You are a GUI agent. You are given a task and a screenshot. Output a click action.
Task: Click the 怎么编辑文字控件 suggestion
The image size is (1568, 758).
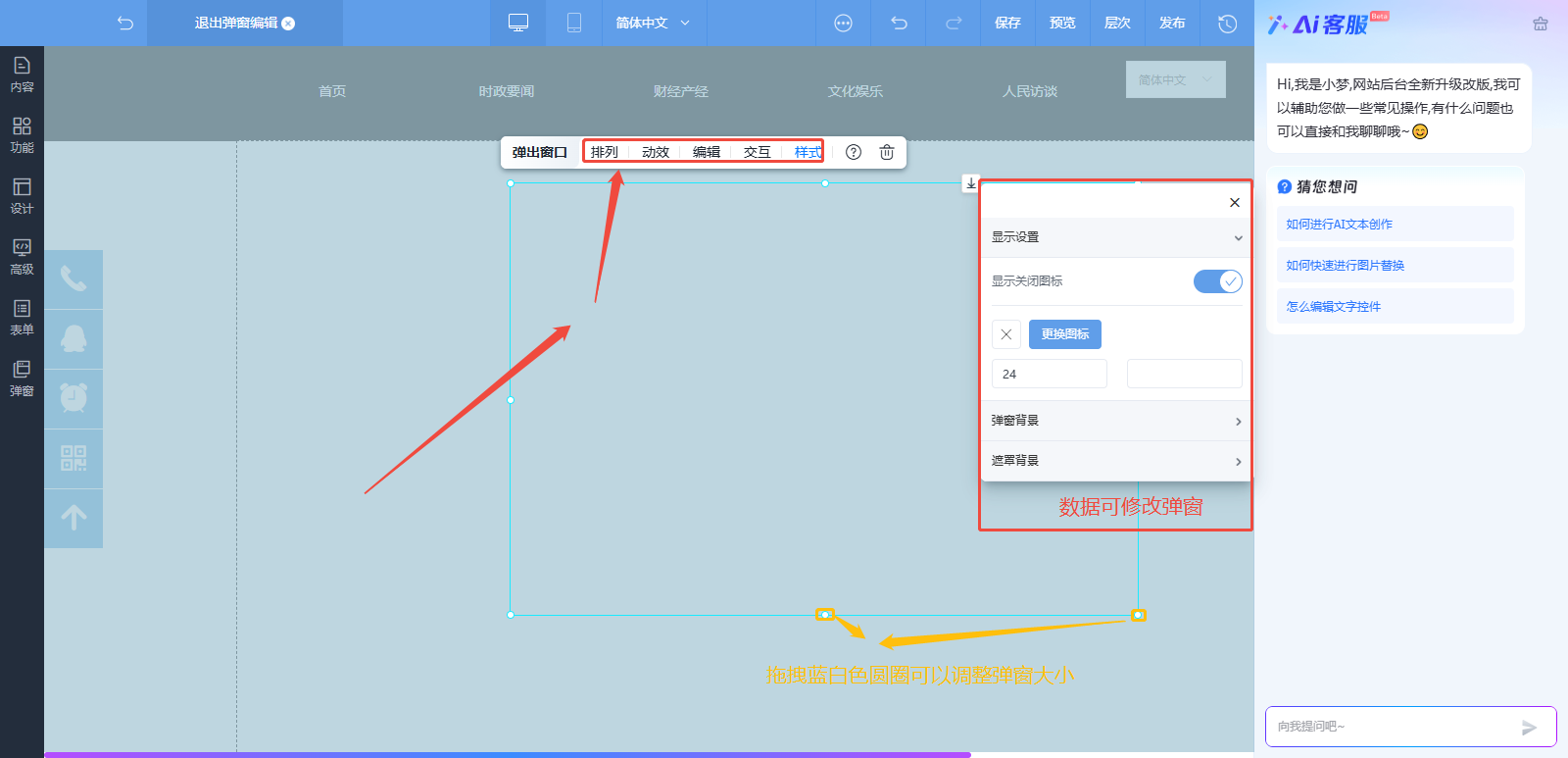(x=1396, y=306)
